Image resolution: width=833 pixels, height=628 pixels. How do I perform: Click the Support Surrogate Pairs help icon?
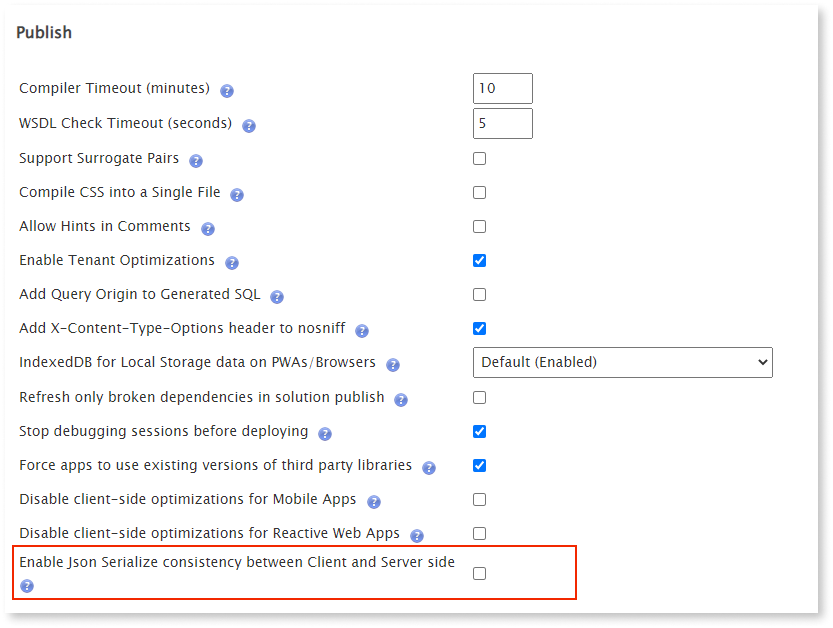[x=195, y=158]
